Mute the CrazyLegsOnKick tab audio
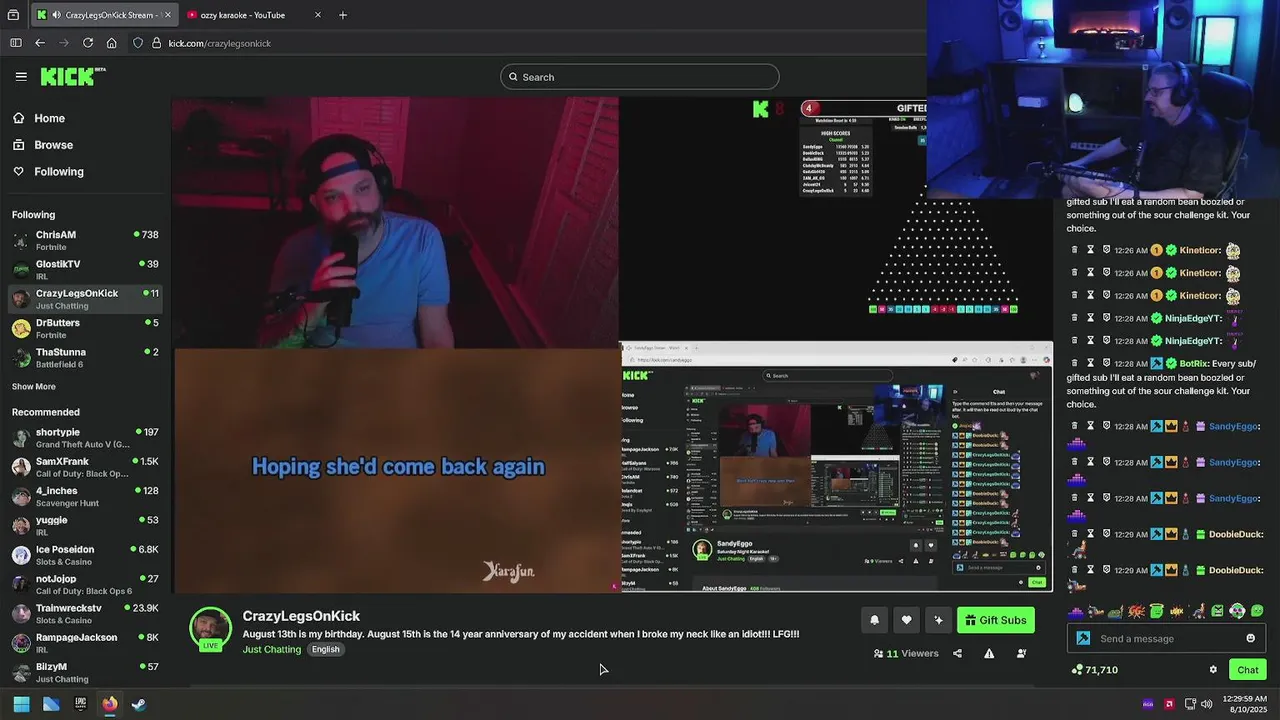The width and height of the screenshot is (1280, 720). click(x=55, y=15)
